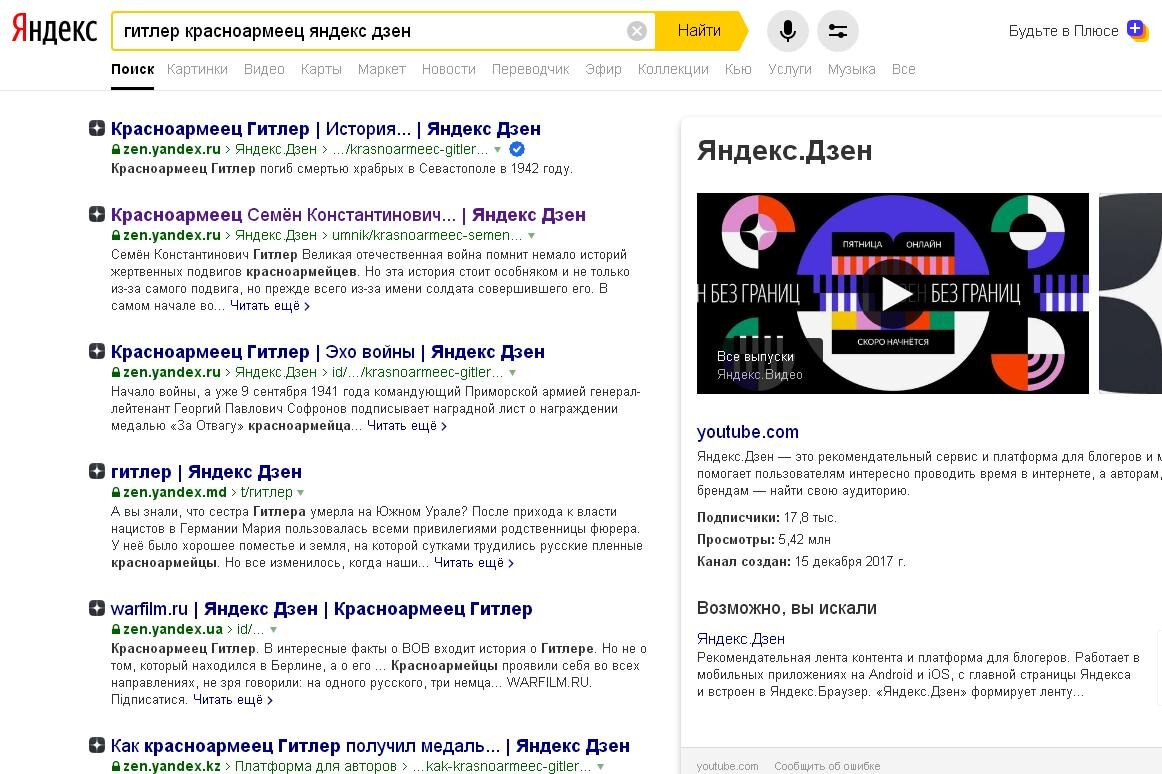The image size is (1162, 774).
Task: Click Zen favicon beside 'Красноармеец Гитлер | Эхо войны'
Action: pos(96,351)
